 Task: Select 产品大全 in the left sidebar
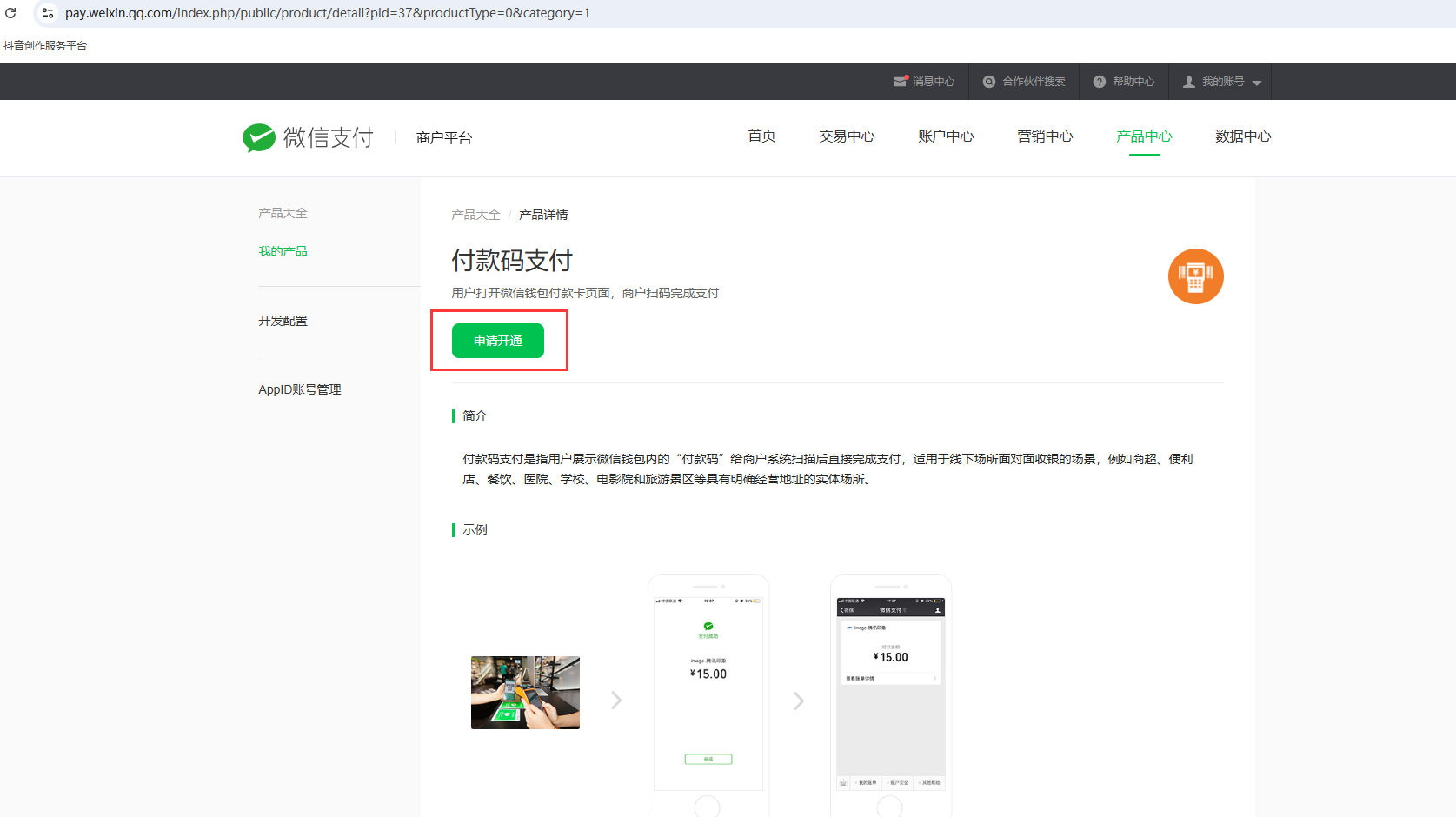pos(283,213)
